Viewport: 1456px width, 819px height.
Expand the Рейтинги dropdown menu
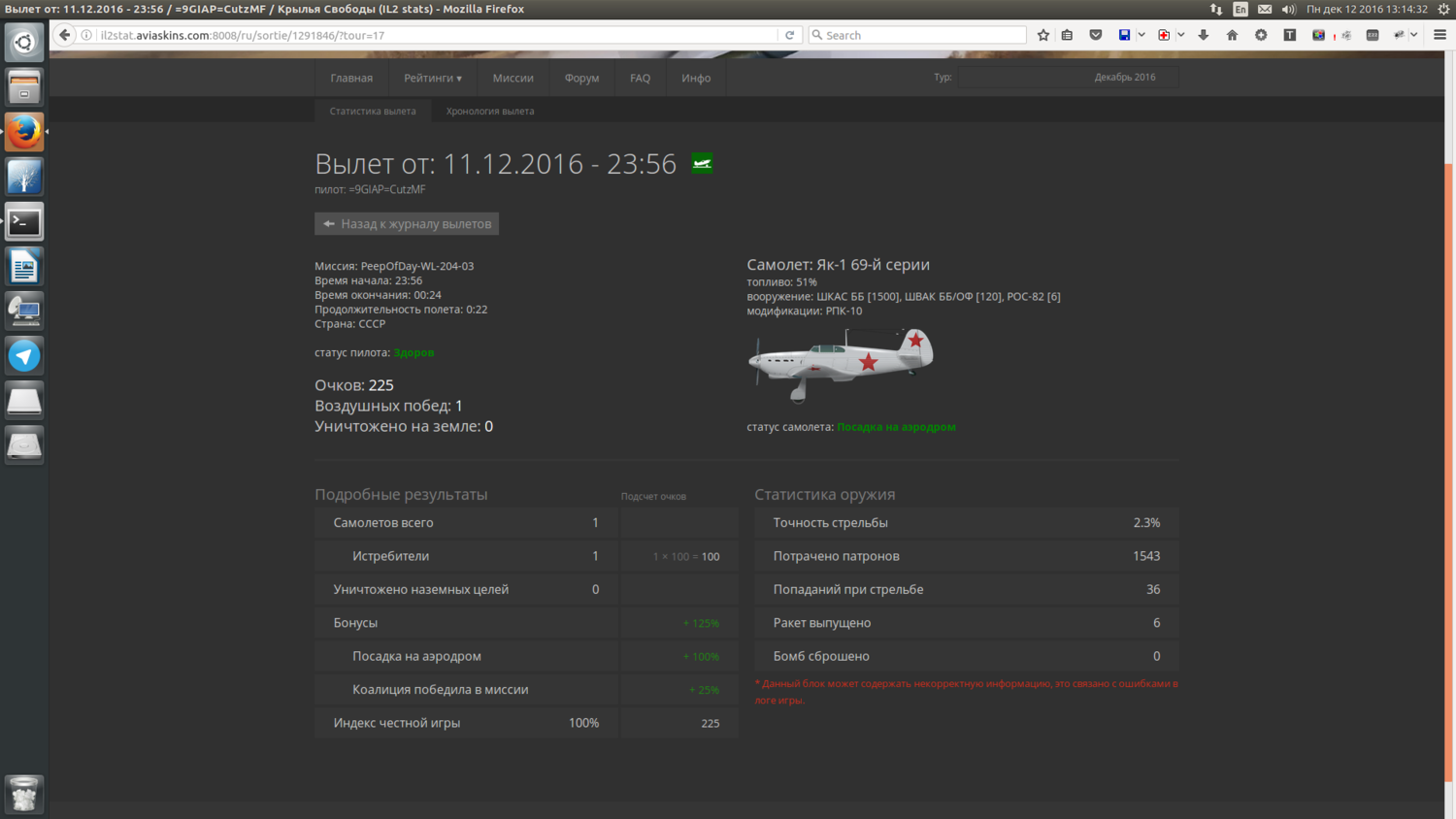pos(433,78)
